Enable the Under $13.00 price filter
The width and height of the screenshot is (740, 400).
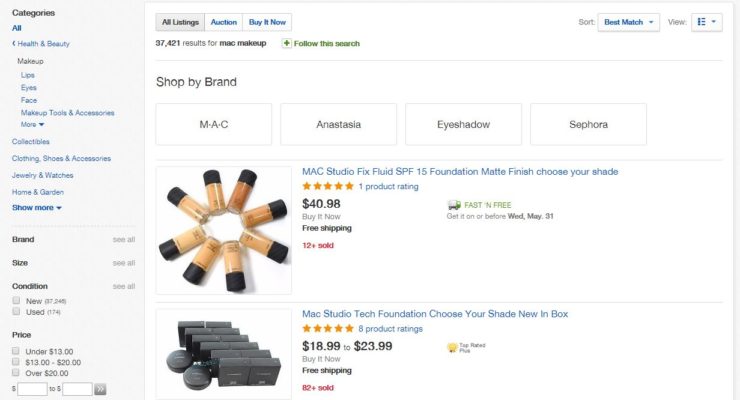(16, 351)
